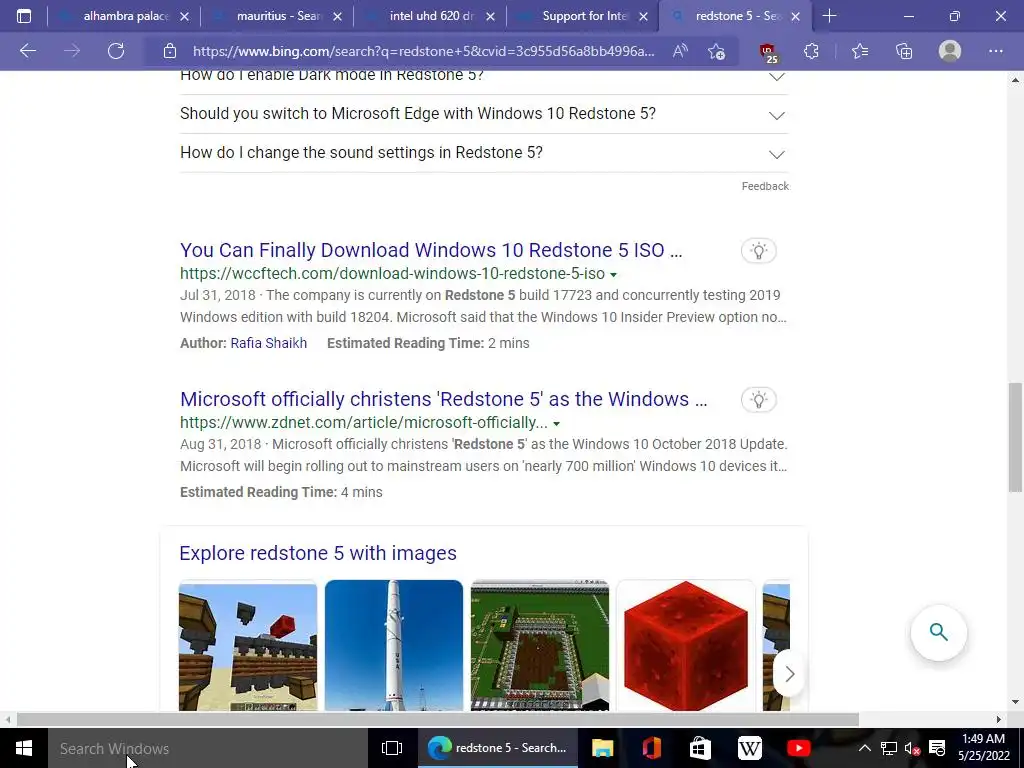
Task: Close the mauritius tab
Action: tap(337, 16)
